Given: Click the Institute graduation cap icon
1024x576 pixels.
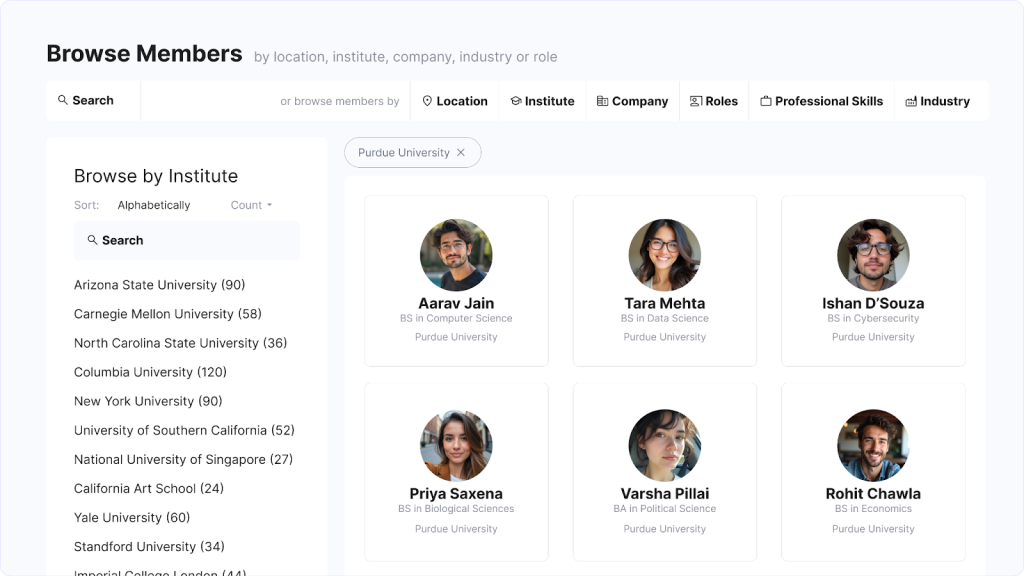Looking at the screenshot, I should [x=516, y=101].
